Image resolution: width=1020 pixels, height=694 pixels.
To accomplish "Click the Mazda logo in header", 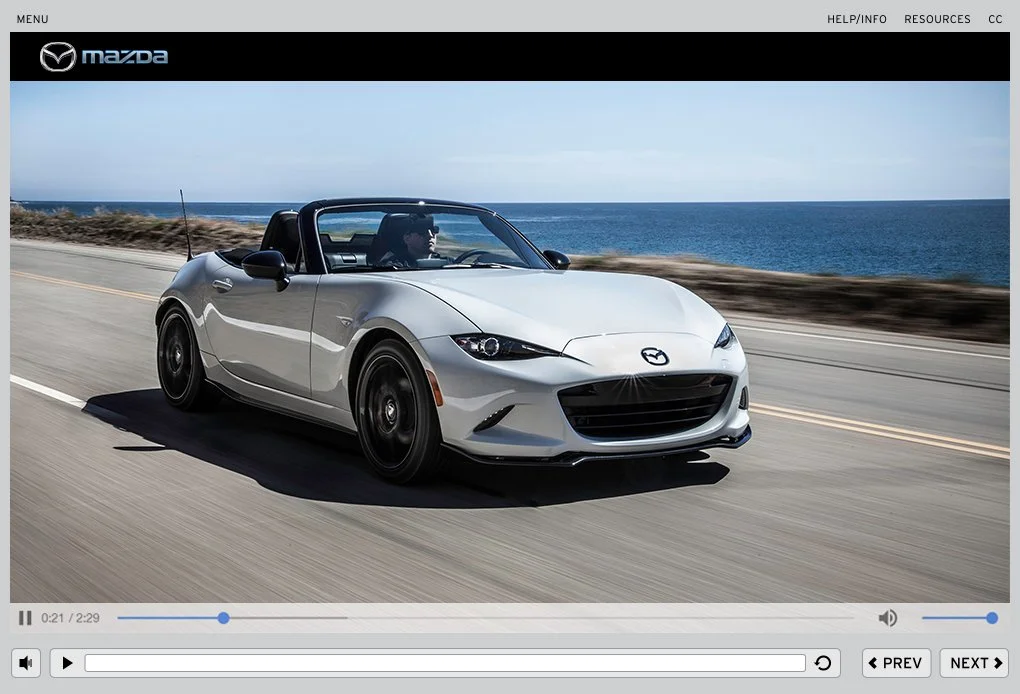I will 103,57.
